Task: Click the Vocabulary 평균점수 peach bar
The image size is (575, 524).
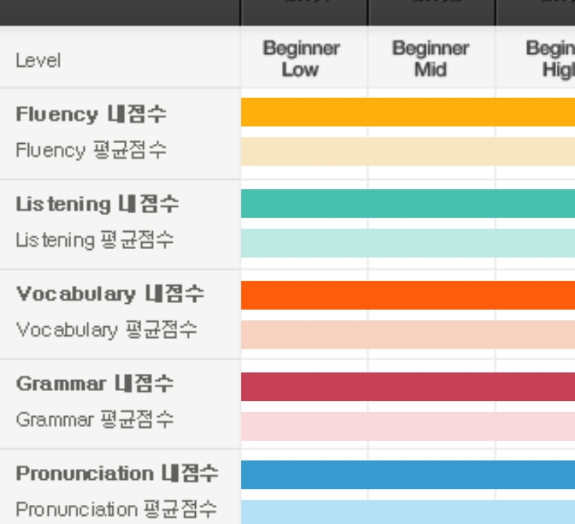Action: (408, 335)
